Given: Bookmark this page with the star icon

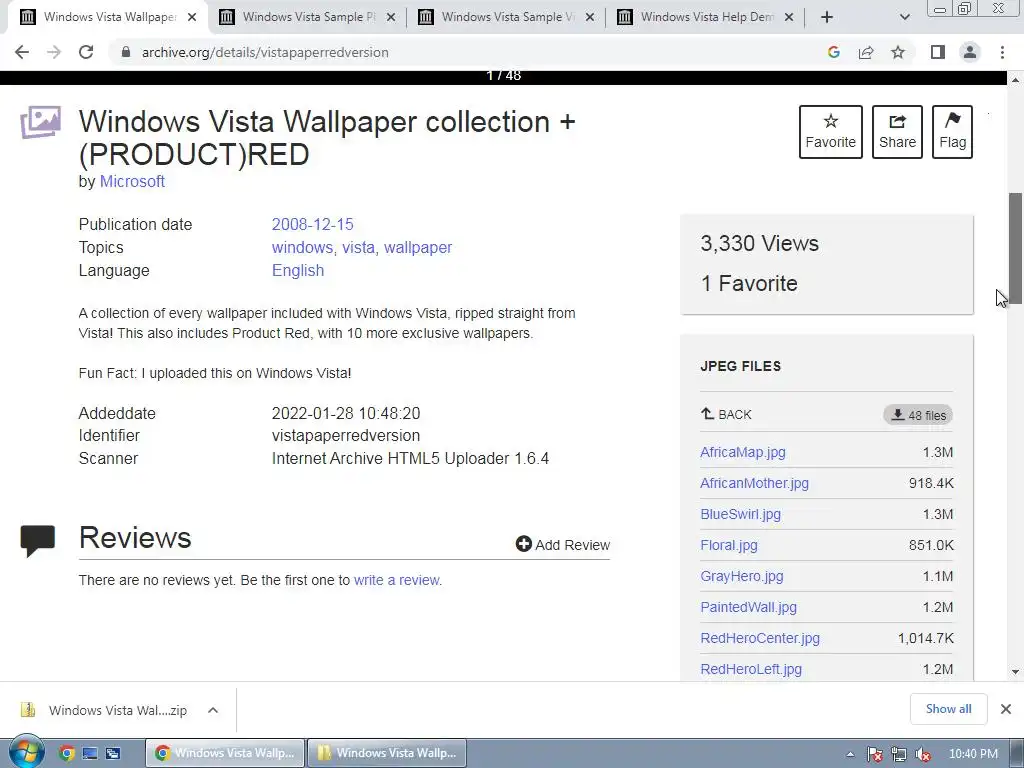Looking at the screenshot, I should coord(898,52).
